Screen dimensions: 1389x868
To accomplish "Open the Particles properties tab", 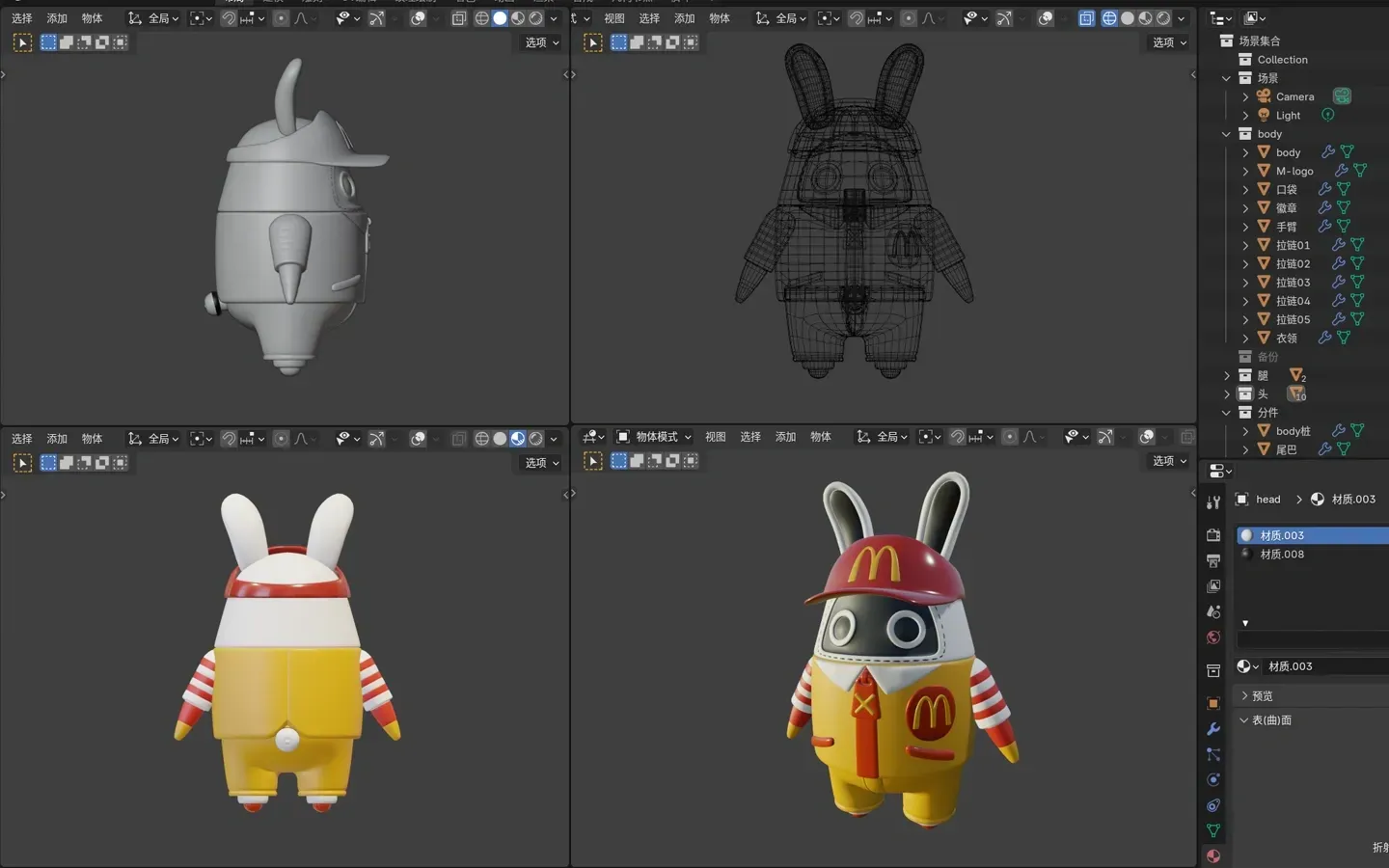I will [1213, 754].
